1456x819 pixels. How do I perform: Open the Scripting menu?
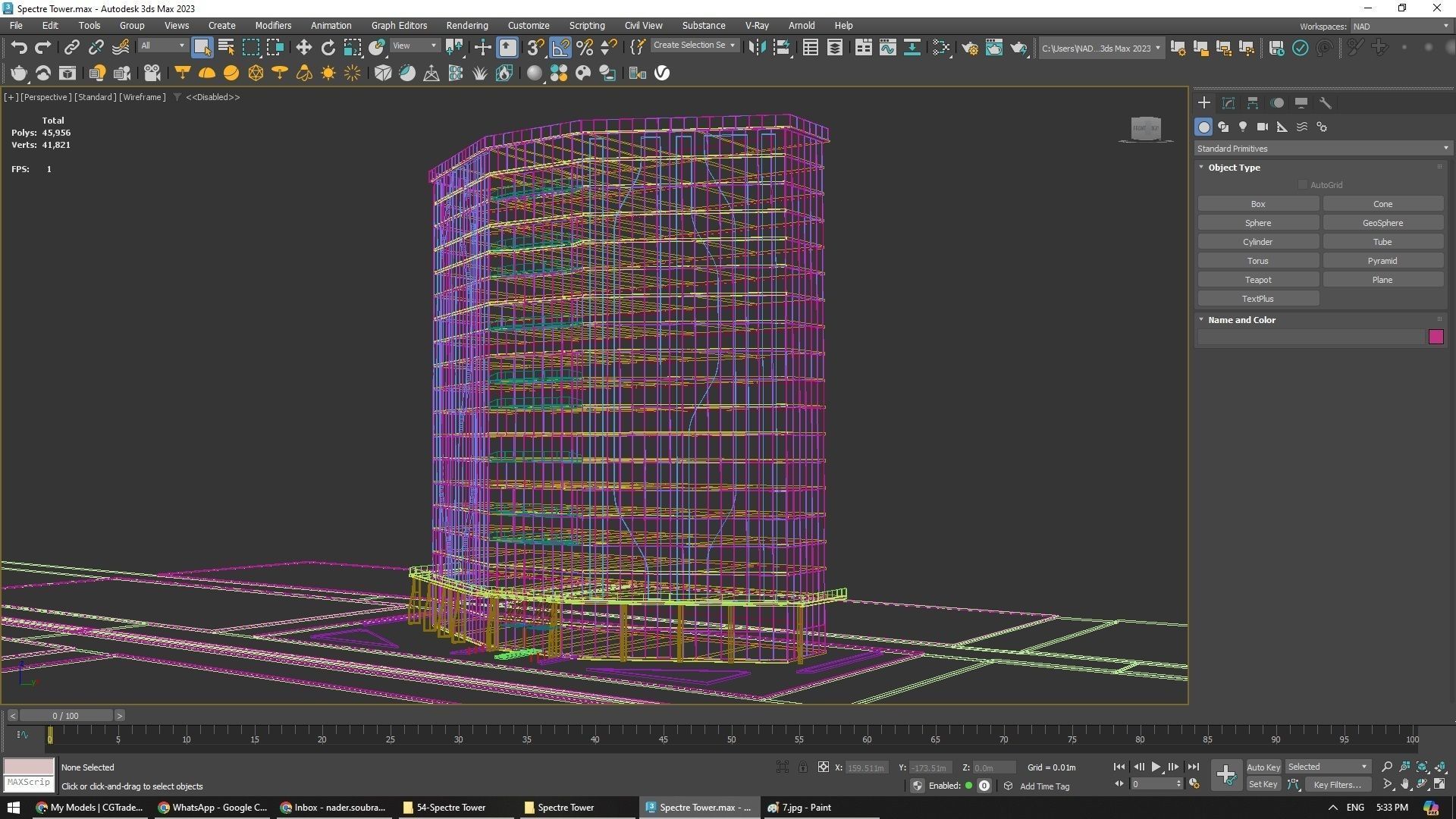click(587, 25)
